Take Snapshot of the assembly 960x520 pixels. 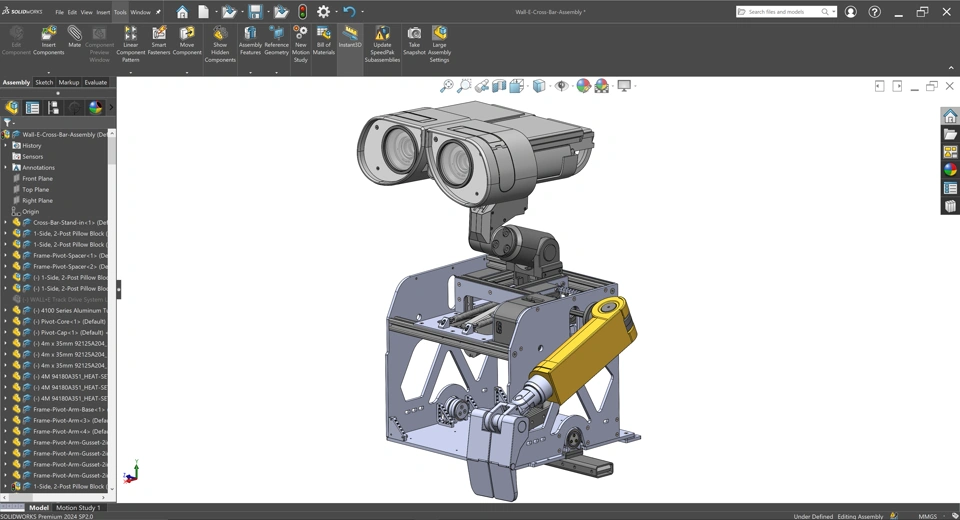coord(414,40)
